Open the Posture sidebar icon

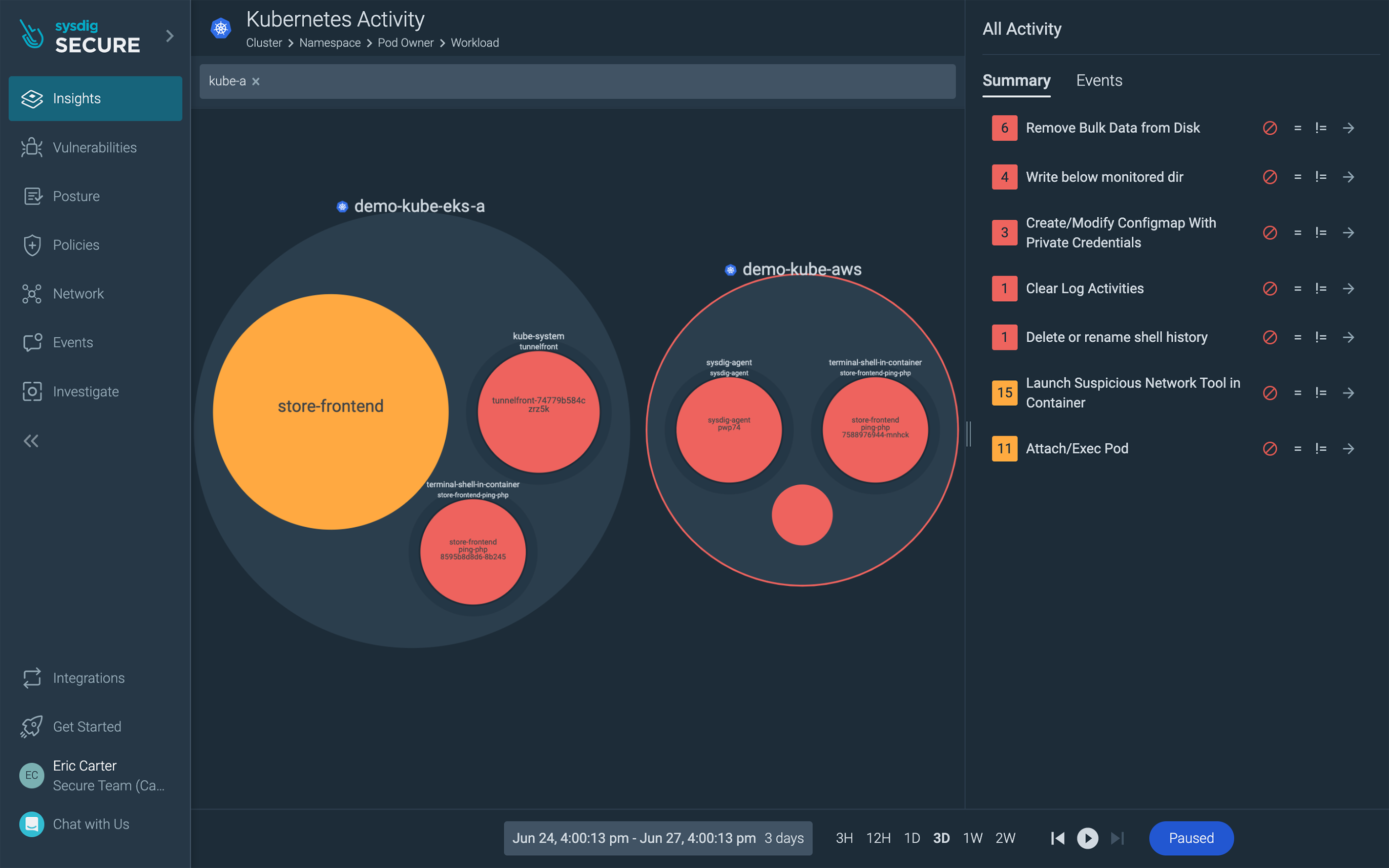click(x=32, y=196)
